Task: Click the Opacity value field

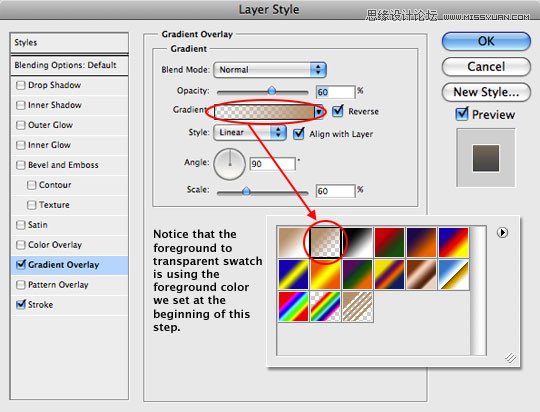Action: pyautogui.click(x=335, y=92)
